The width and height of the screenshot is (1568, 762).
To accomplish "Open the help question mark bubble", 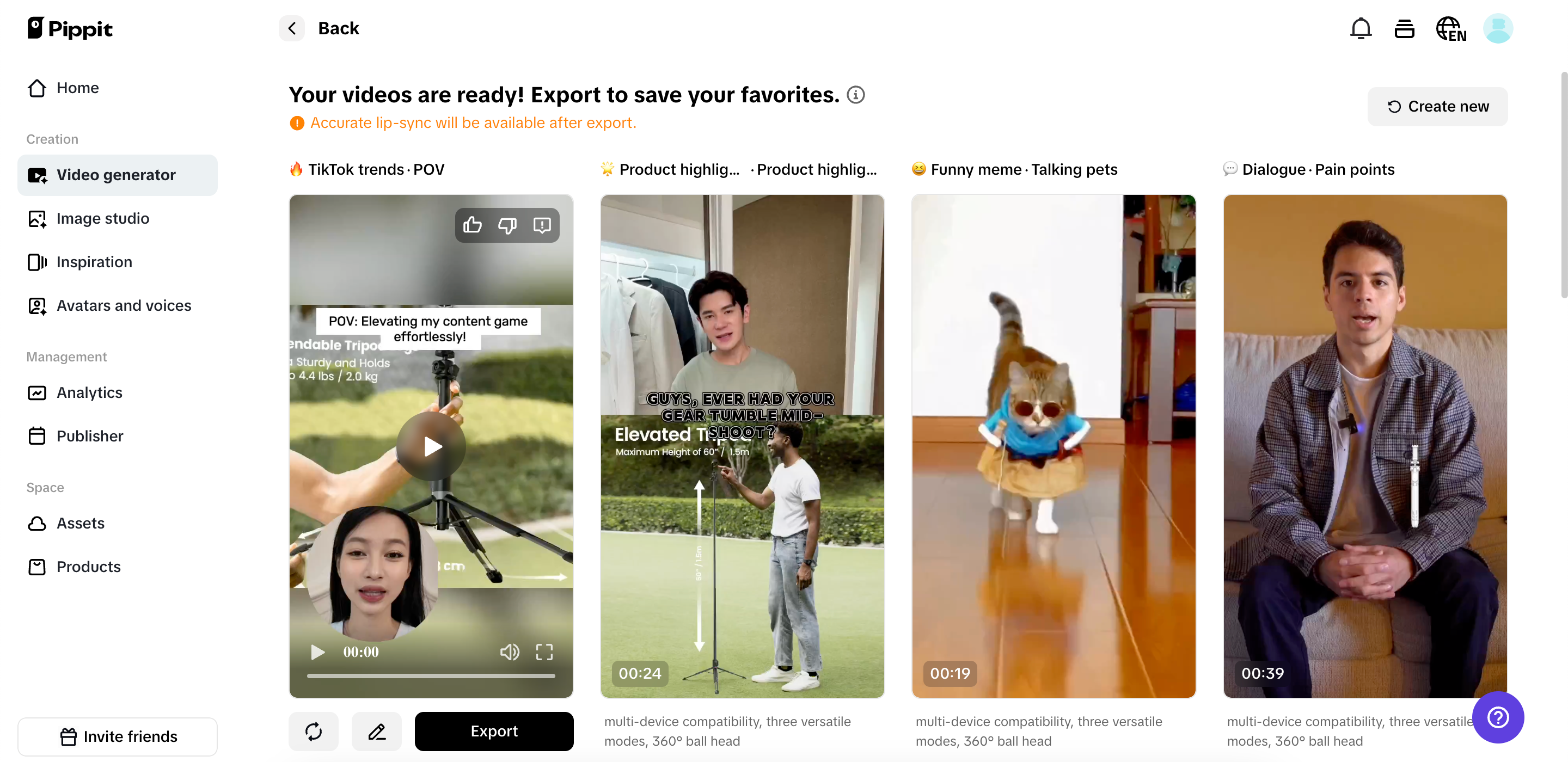I will coord(1498,717).
